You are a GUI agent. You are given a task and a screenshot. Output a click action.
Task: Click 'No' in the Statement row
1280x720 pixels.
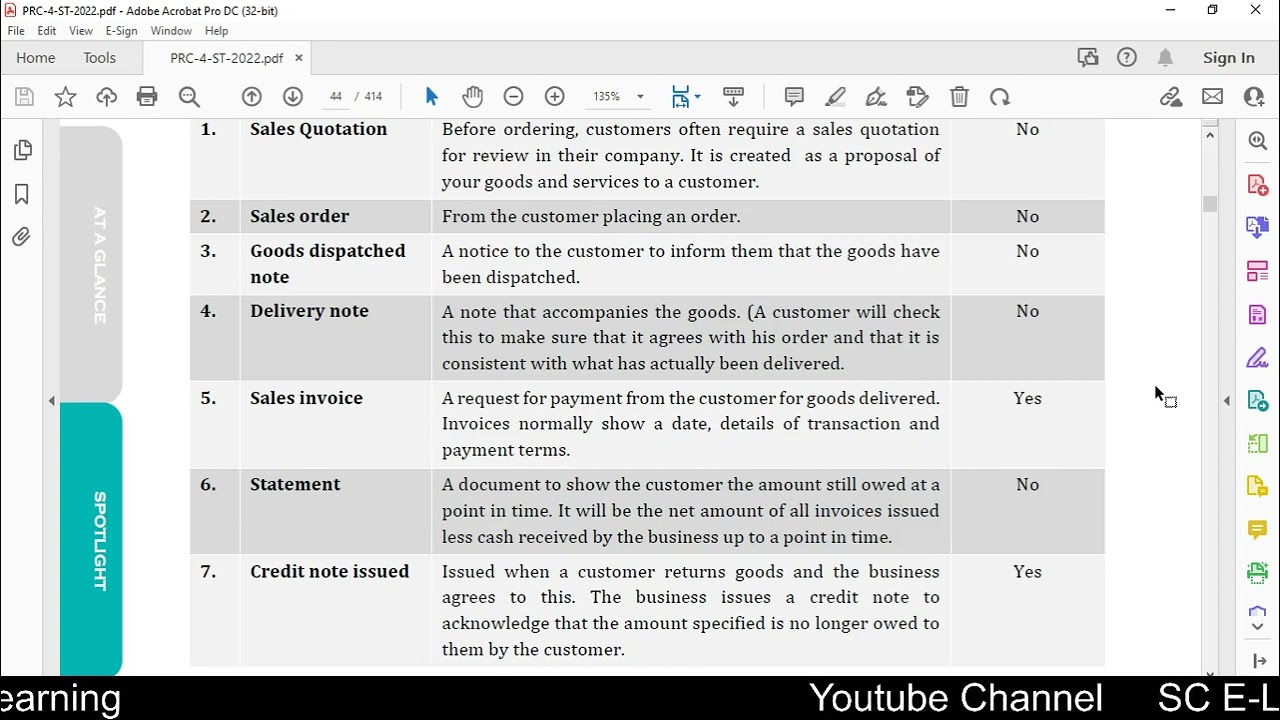coord(1027,484)
